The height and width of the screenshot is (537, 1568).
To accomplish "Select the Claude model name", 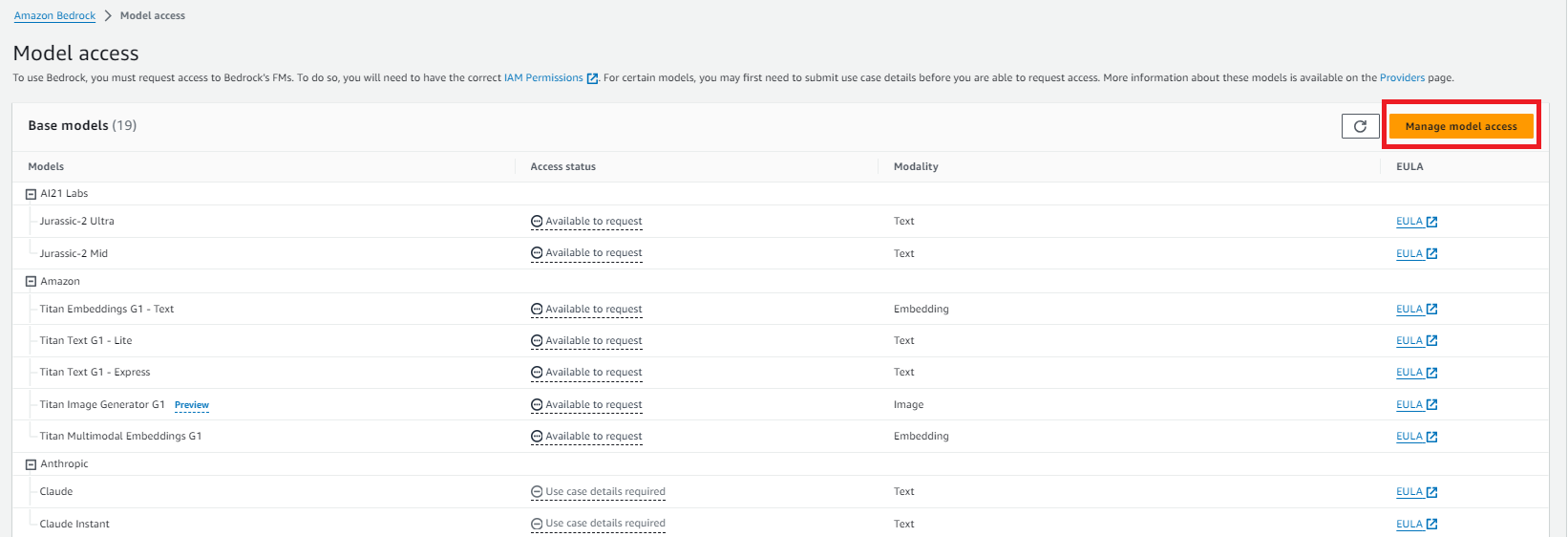I will [56, 492].
